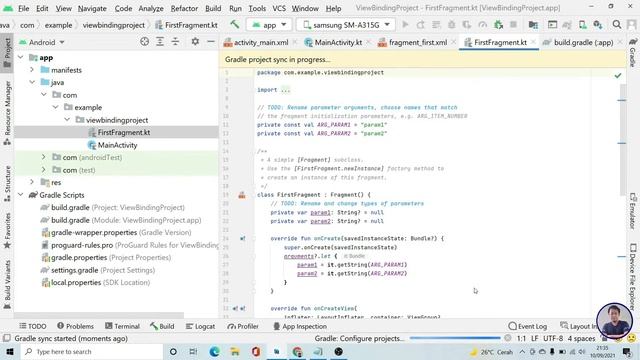Expand the manifests folder
Image resolution: width=640 pixels, height=360 pixels.
coord(32,70)
